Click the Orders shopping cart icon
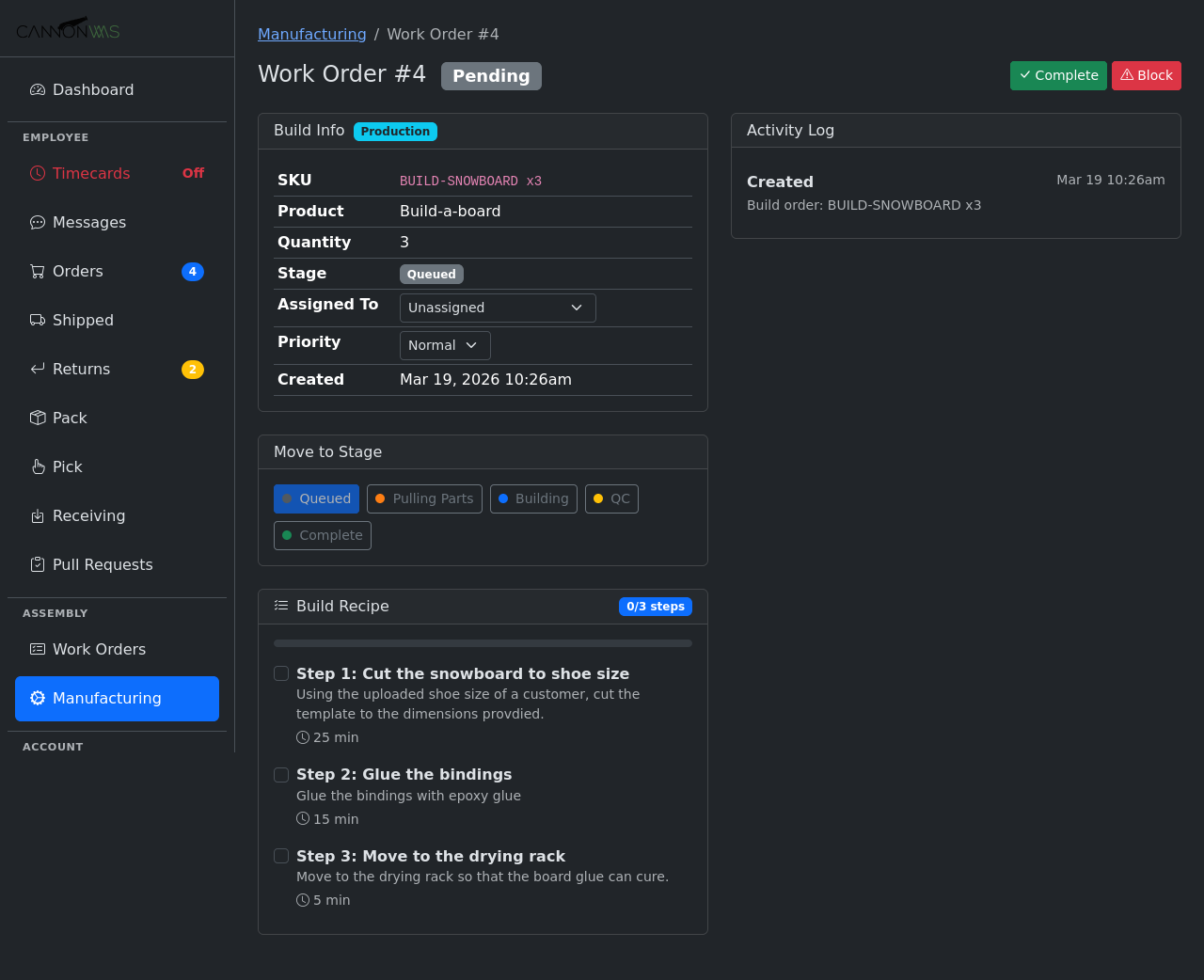This screenshot has height=980, width=1204. [x=38, y=272]
